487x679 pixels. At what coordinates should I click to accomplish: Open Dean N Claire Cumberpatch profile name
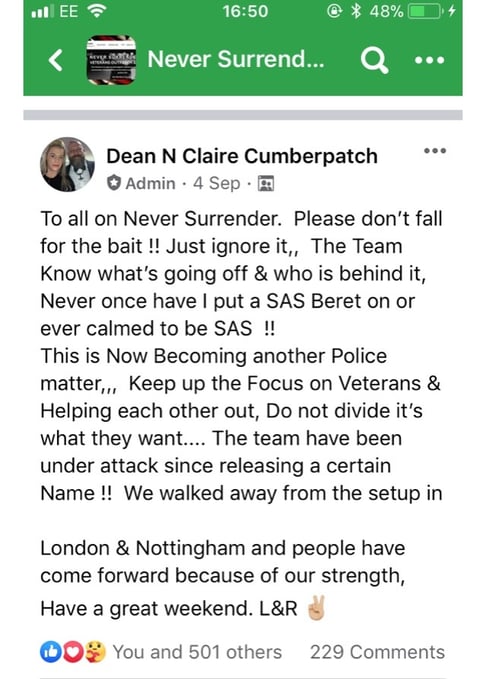pyautogui.click(x=242, y=156)
